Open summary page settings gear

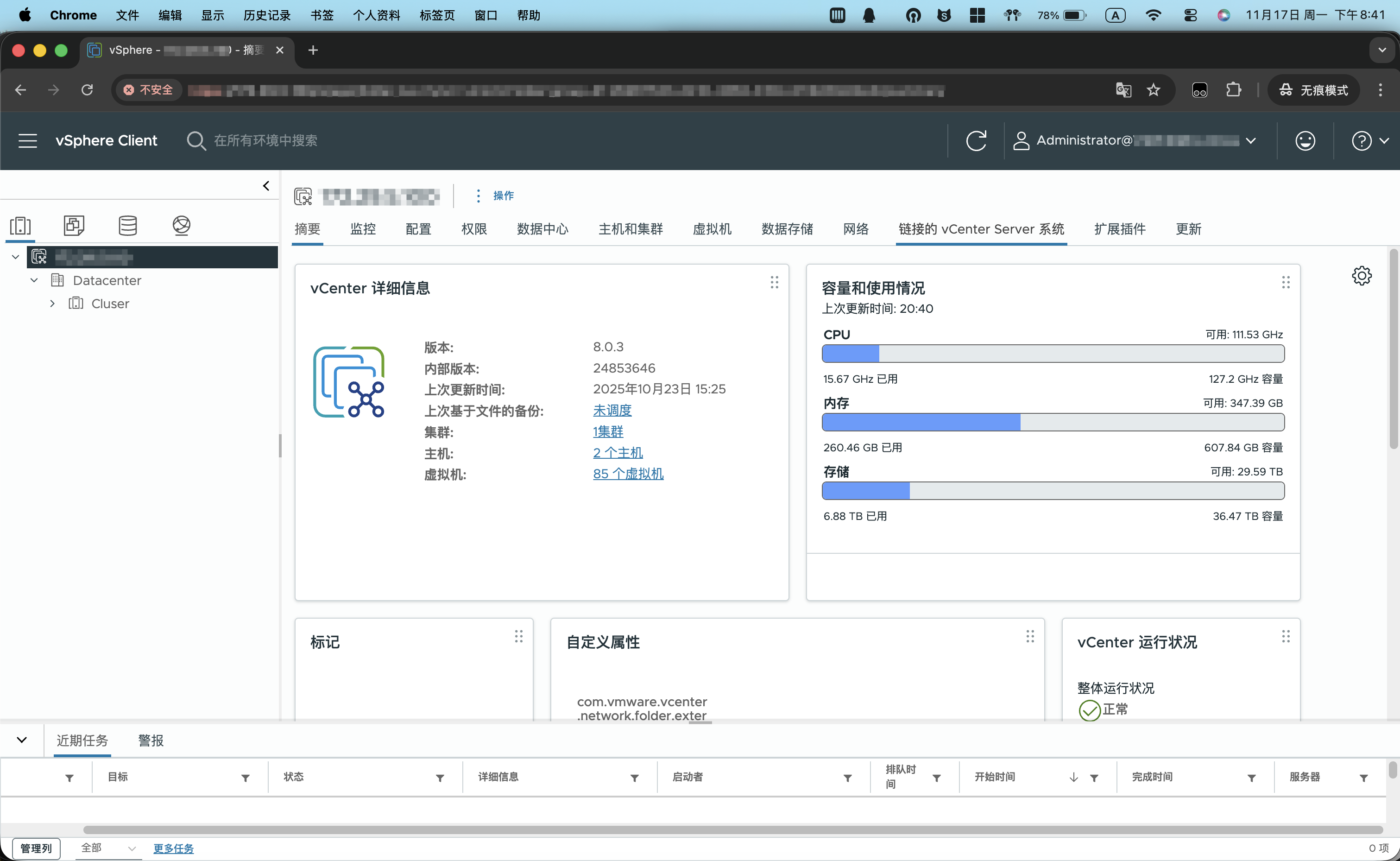click(1362, 276)
